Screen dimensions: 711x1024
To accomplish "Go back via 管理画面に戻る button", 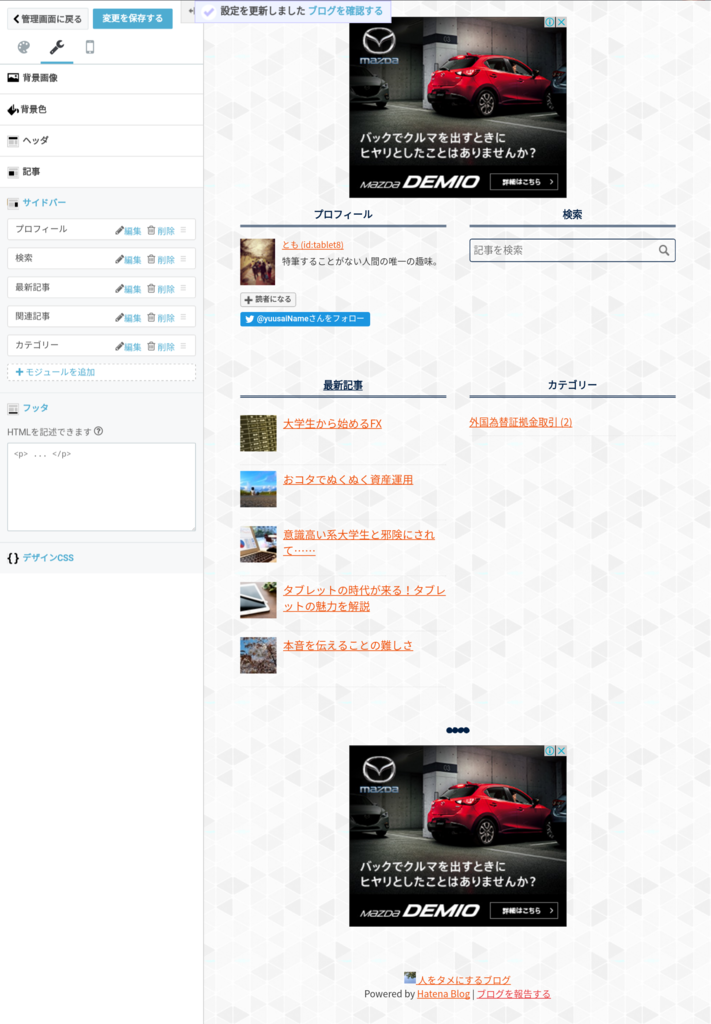I will (48, 19).
